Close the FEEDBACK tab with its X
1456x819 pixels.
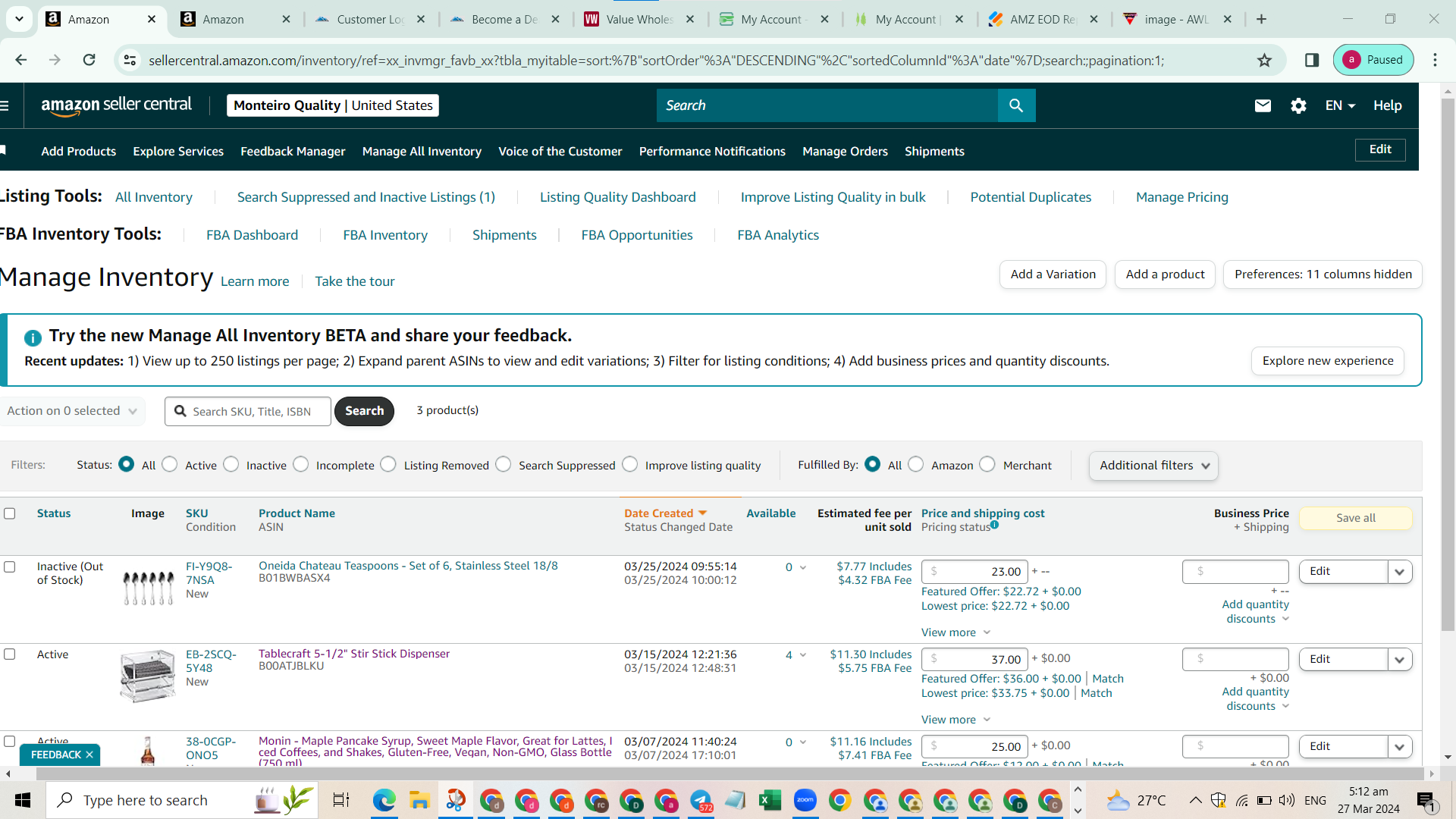89,755
